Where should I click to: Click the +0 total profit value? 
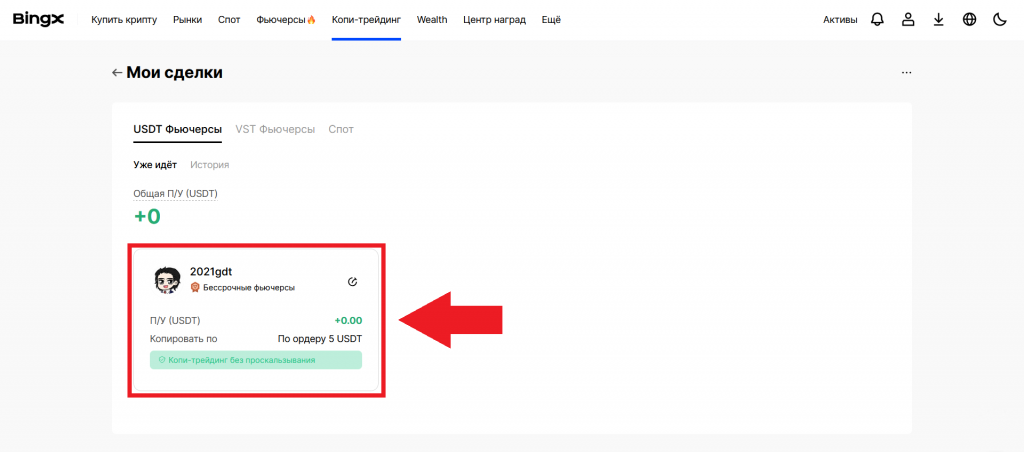click(147, 216)
